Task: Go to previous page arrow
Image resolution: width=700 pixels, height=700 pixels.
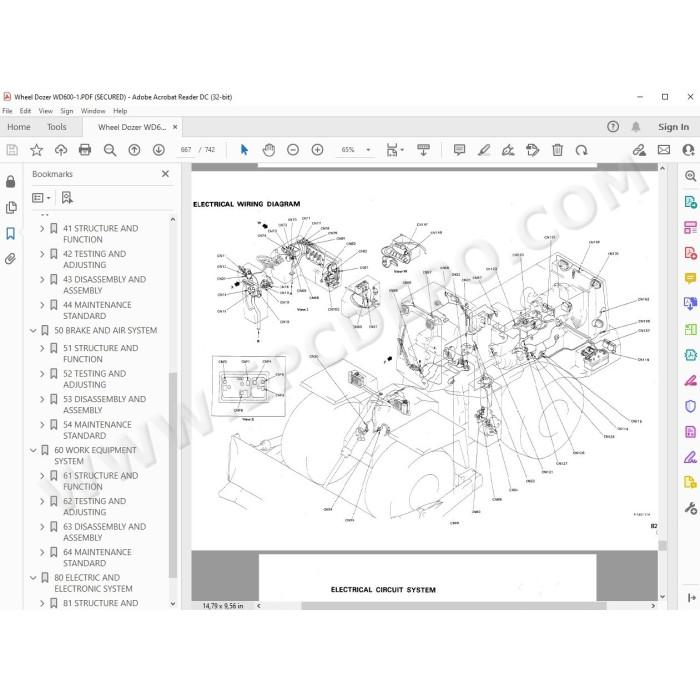Action: click(134, 150)
